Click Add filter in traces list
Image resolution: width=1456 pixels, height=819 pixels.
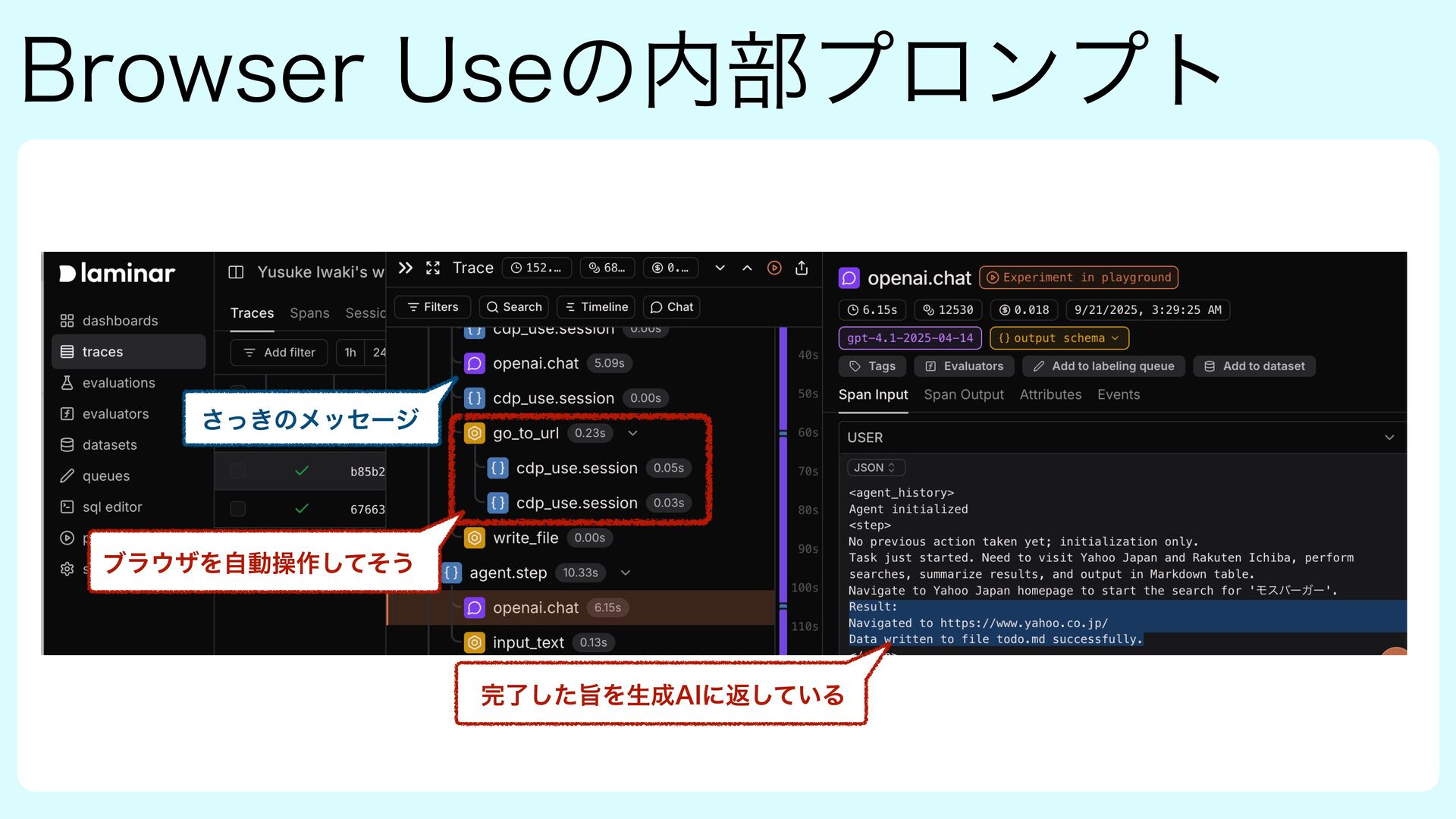[279, 353]
